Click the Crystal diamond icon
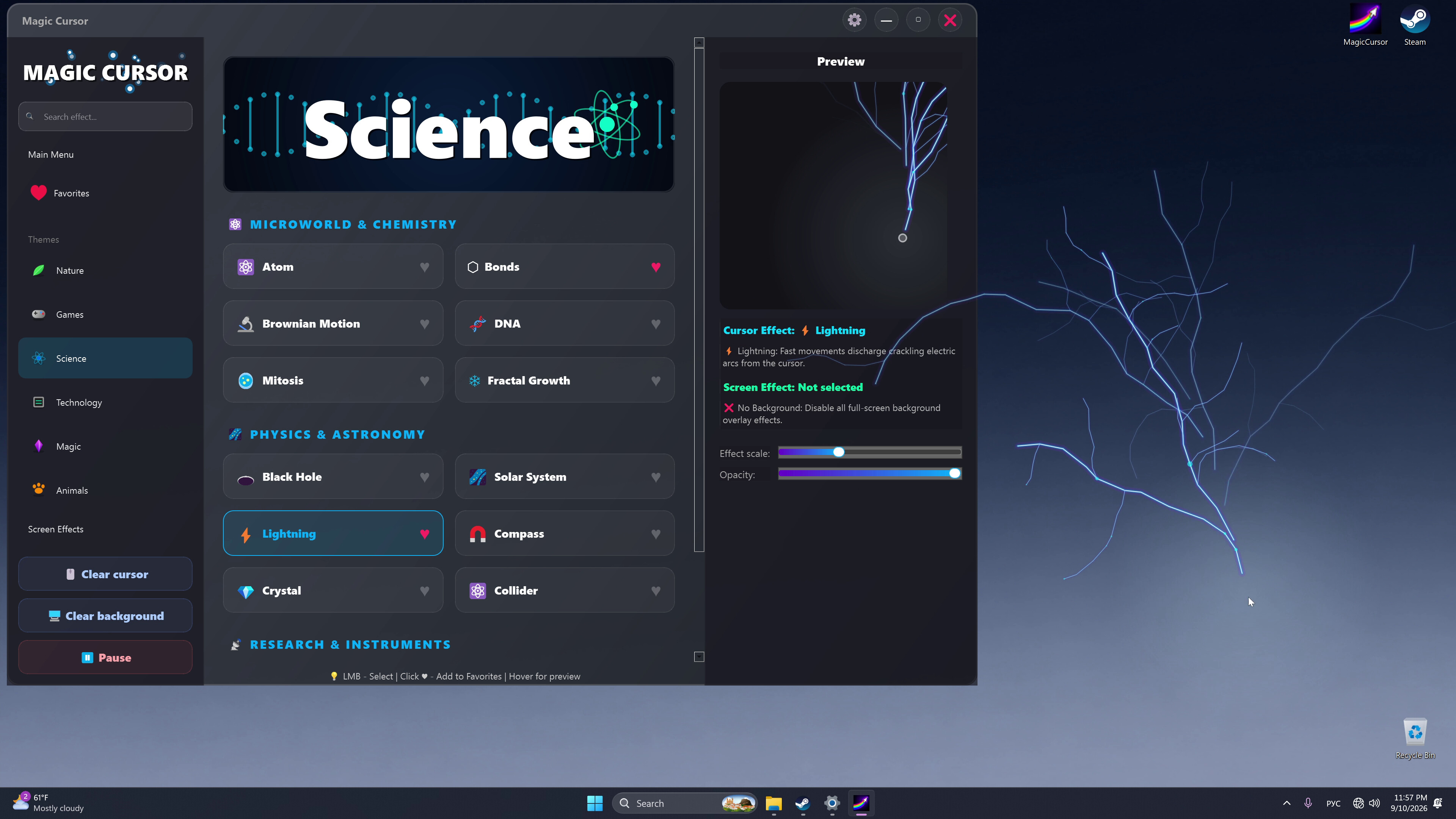 [245, 591]
